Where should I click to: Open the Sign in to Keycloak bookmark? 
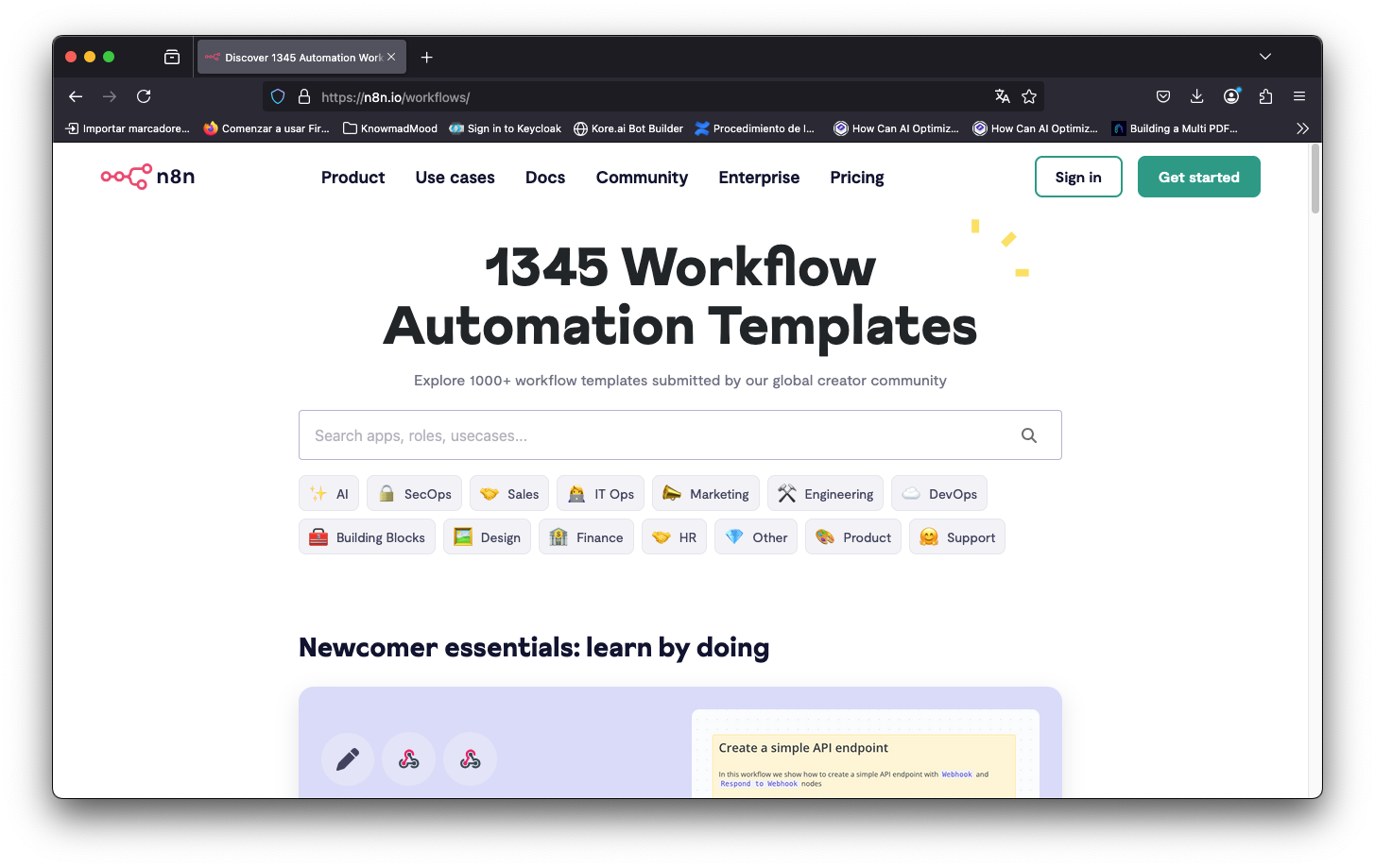pos(506,128)
